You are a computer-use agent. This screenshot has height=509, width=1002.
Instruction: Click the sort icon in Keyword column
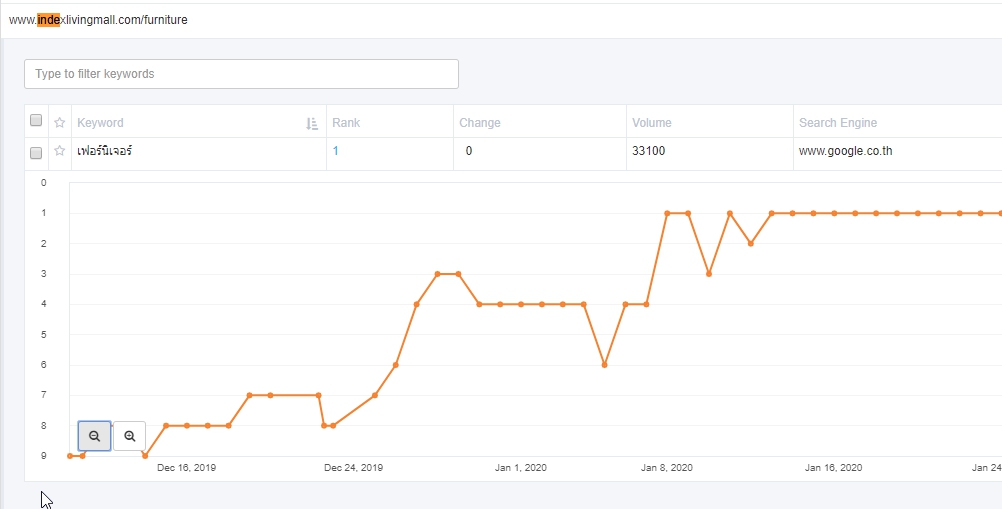312,123
